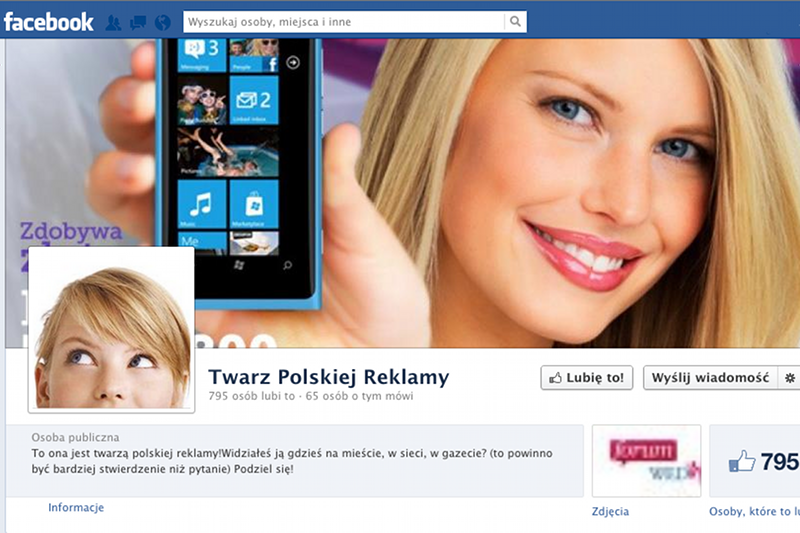The height and width of the screenshot is (533, 800).
Task: Click the Osoba publiczna category text
Action: pos(76,437)
